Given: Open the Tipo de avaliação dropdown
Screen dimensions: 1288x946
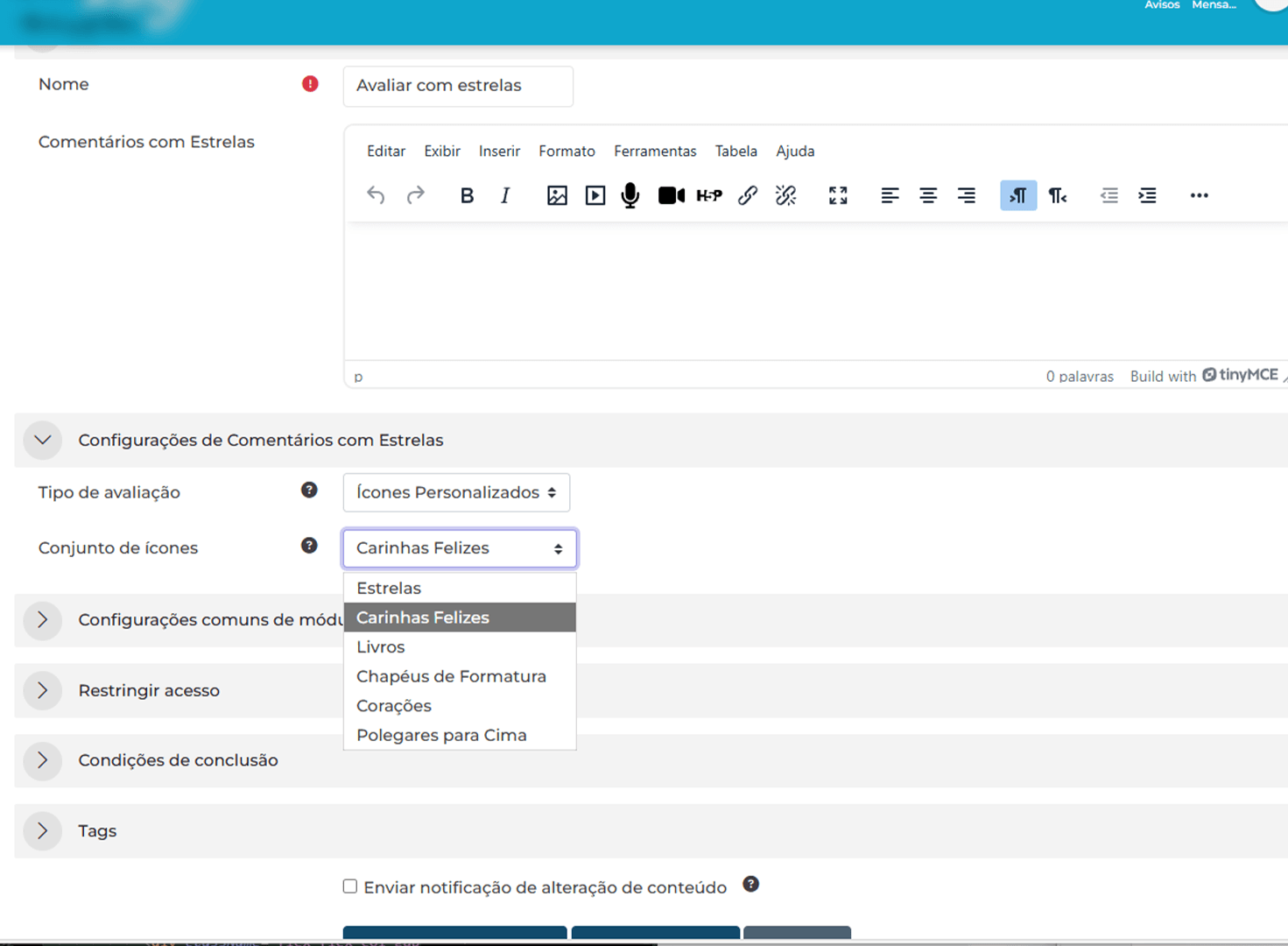Looking at the screenshot, I should (x=456, y=492).
